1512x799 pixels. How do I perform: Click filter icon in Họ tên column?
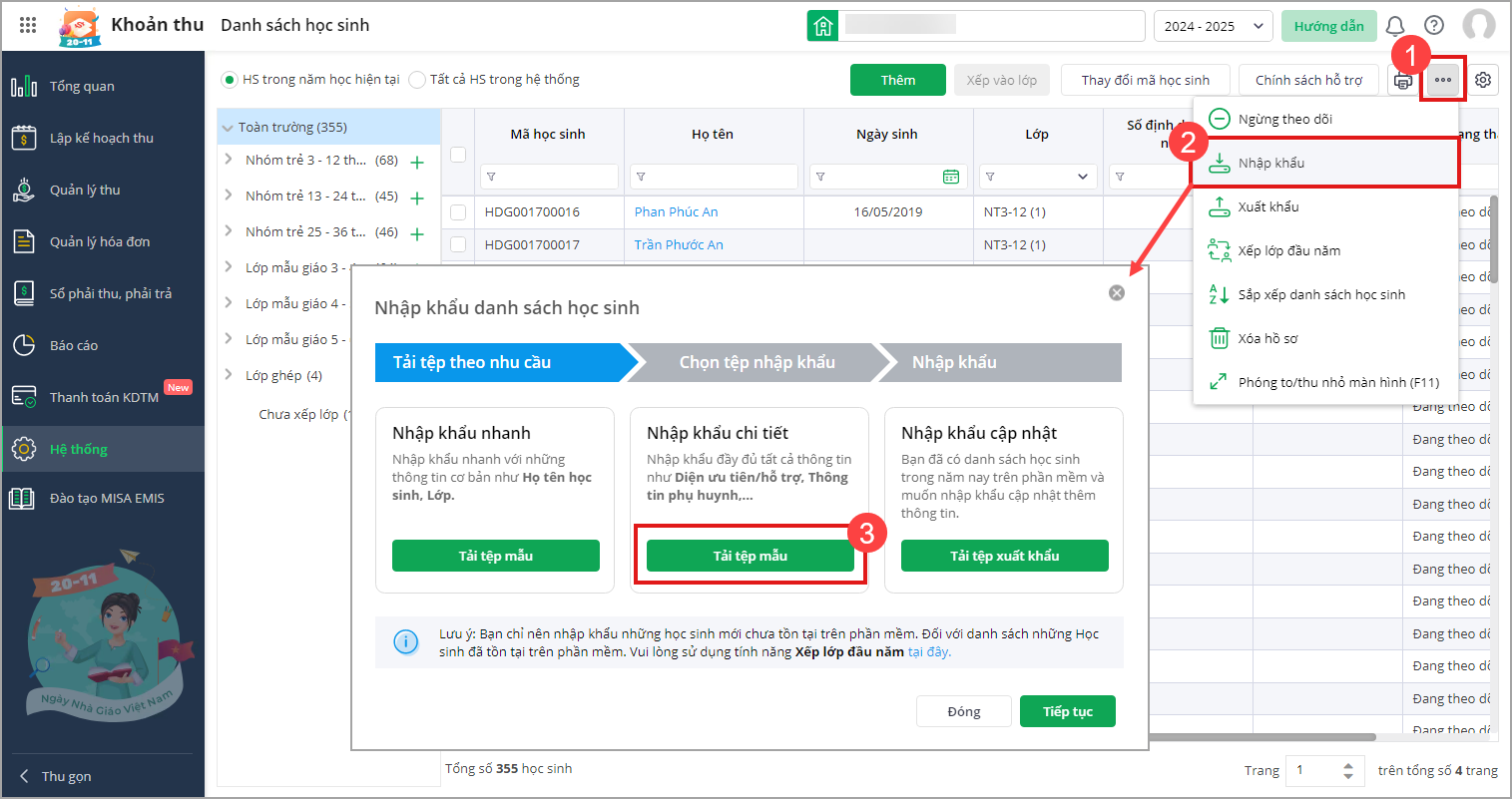[641, 177]
